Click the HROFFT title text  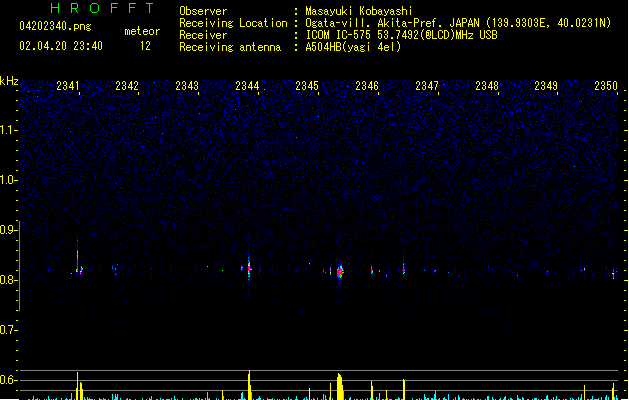coord(102,8)
